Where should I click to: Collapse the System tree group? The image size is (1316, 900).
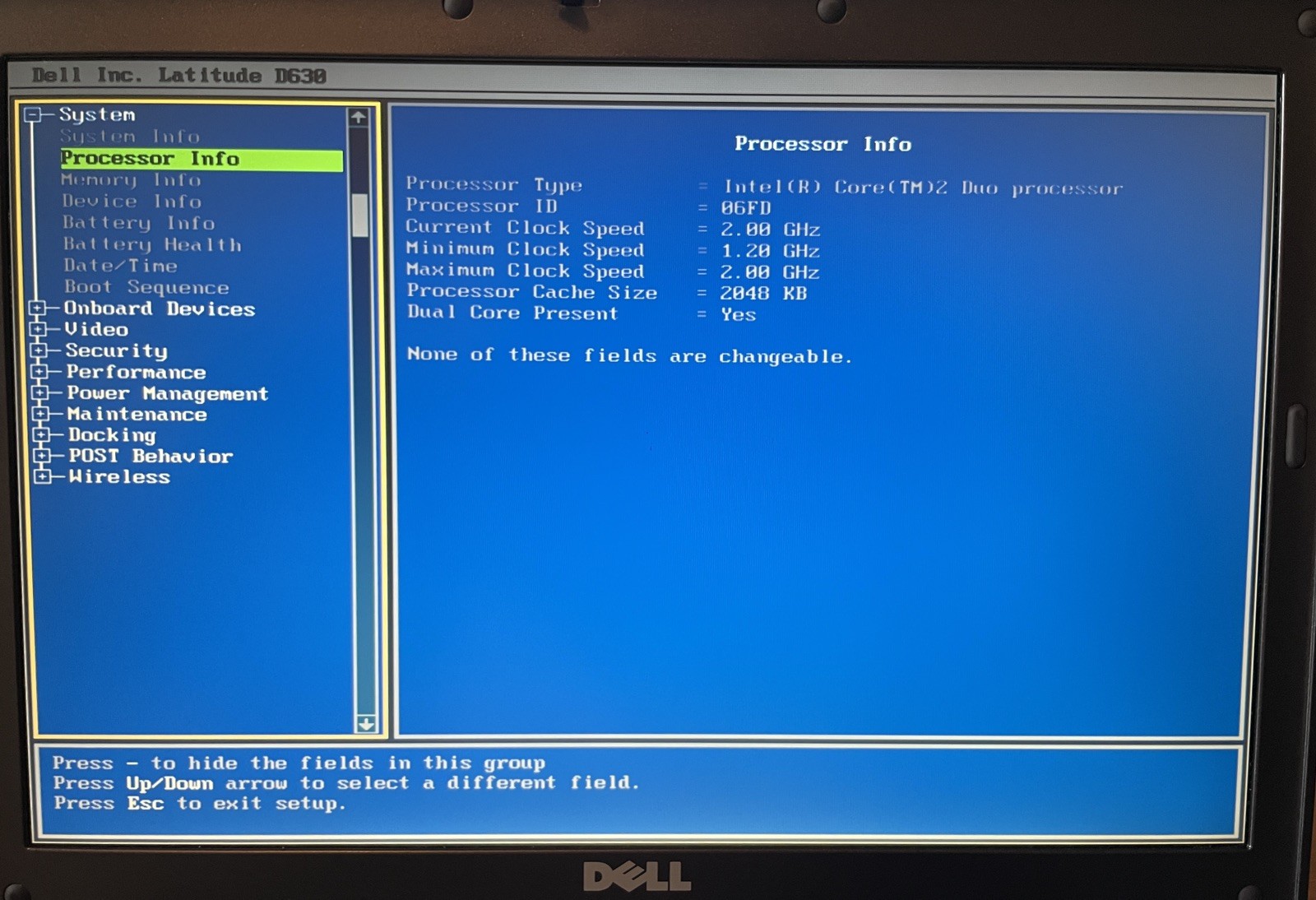[x=34, y=114]
